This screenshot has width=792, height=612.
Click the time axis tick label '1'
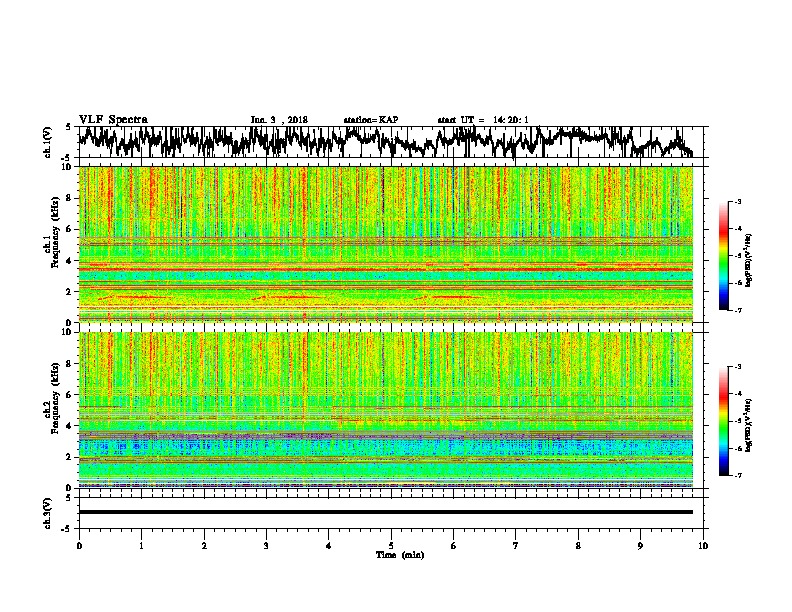[x=141, y=546]
